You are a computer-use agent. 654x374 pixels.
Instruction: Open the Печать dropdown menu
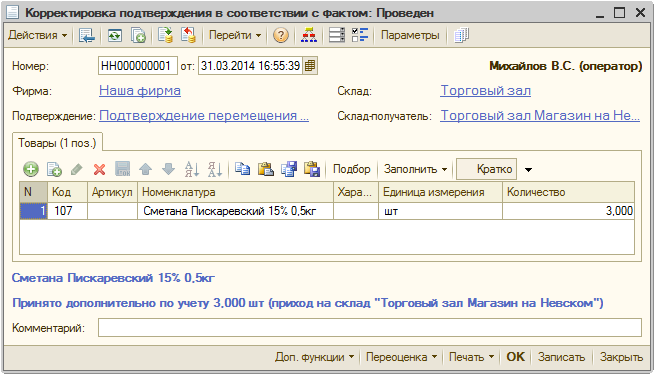pyautogui.click(x=471, y=357)
